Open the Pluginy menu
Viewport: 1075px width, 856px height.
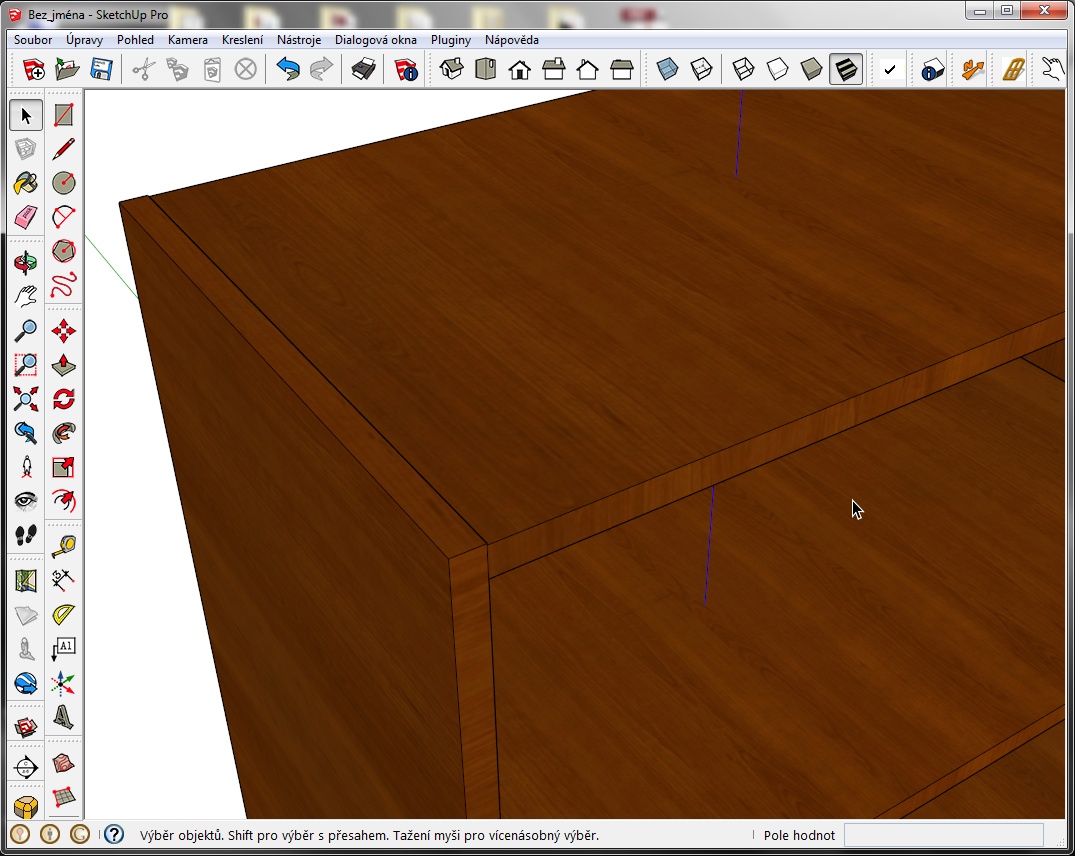(451, 40)
